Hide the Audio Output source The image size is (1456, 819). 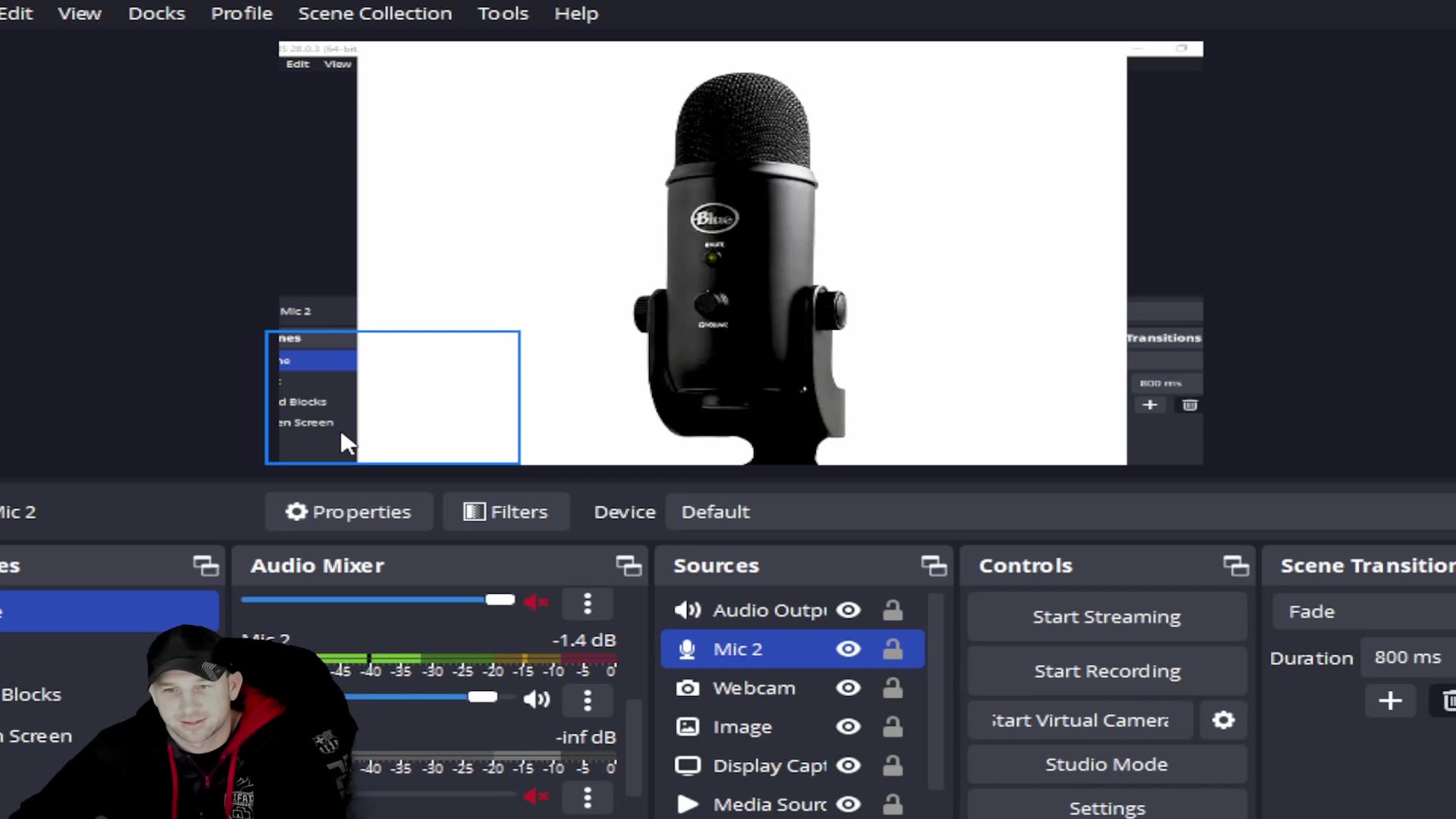tap(848, 610)
